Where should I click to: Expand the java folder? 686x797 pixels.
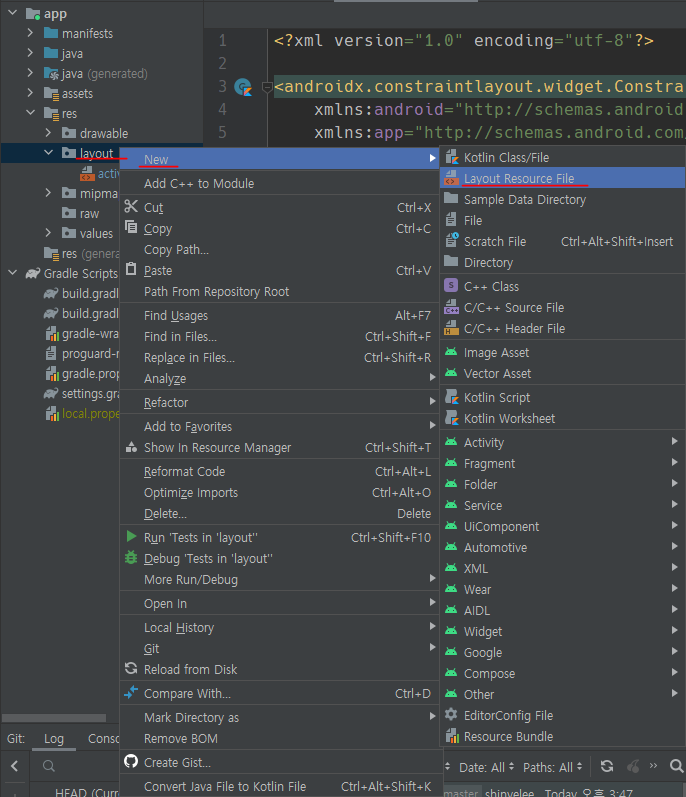coord(30,53)
